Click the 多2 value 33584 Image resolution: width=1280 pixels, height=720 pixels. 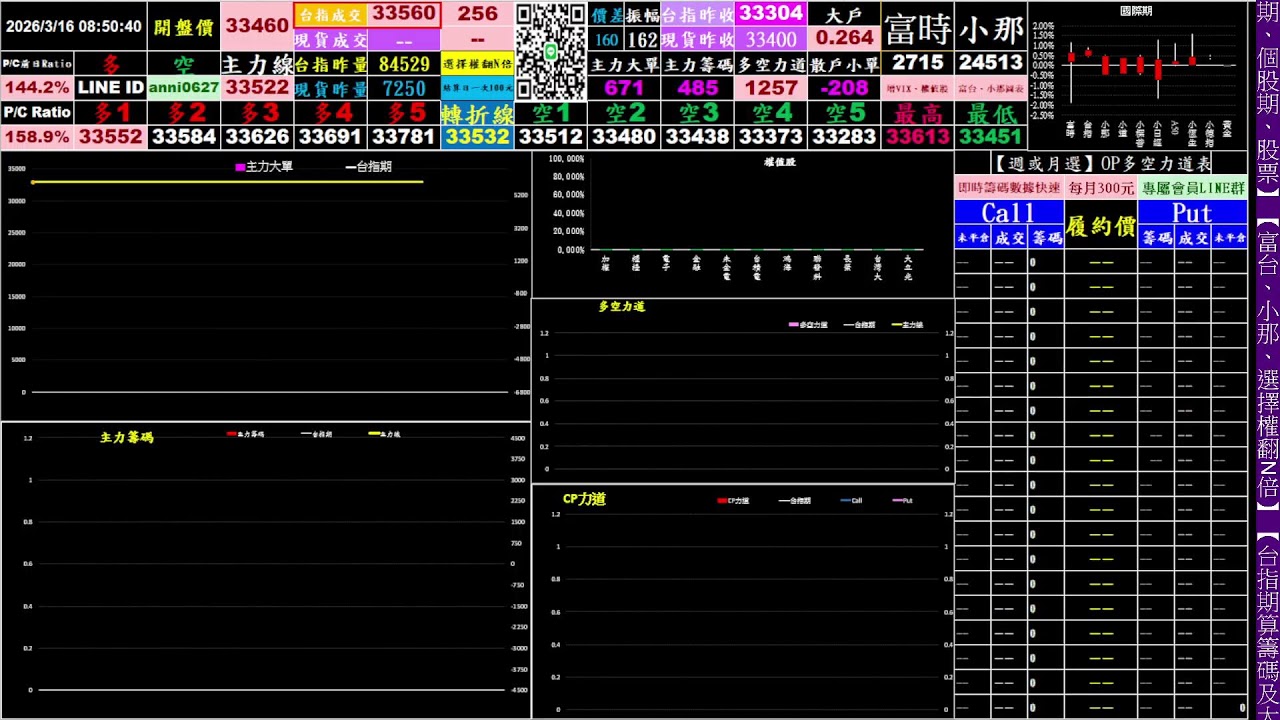point(184,137)
